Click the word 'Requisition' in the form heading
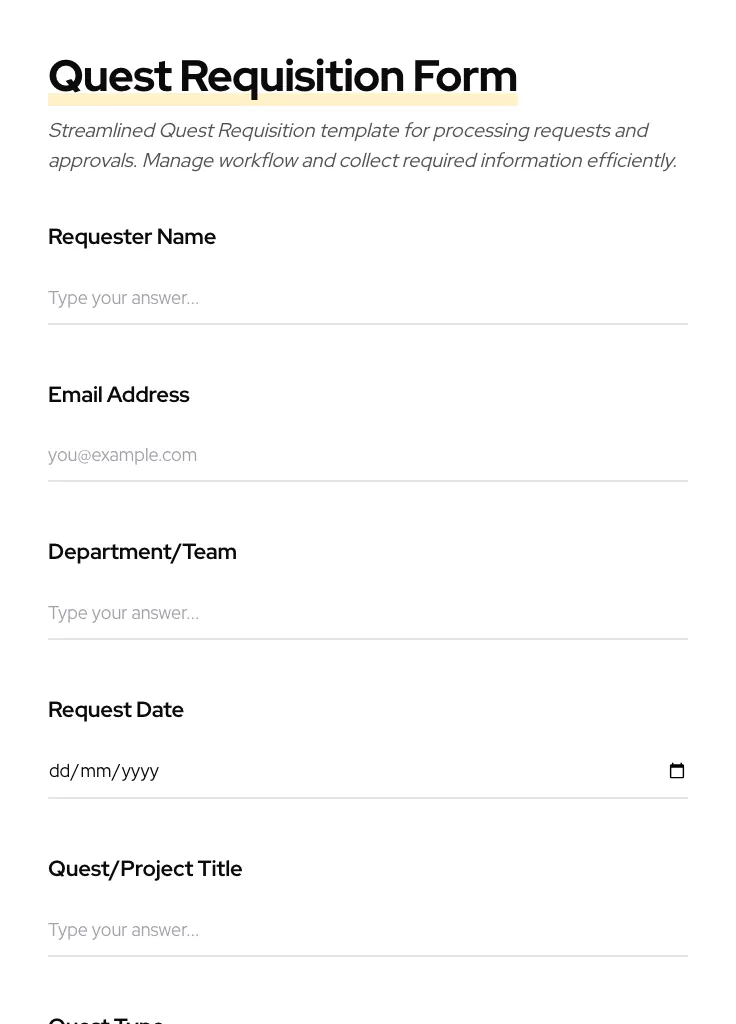 tap(292, 77)
